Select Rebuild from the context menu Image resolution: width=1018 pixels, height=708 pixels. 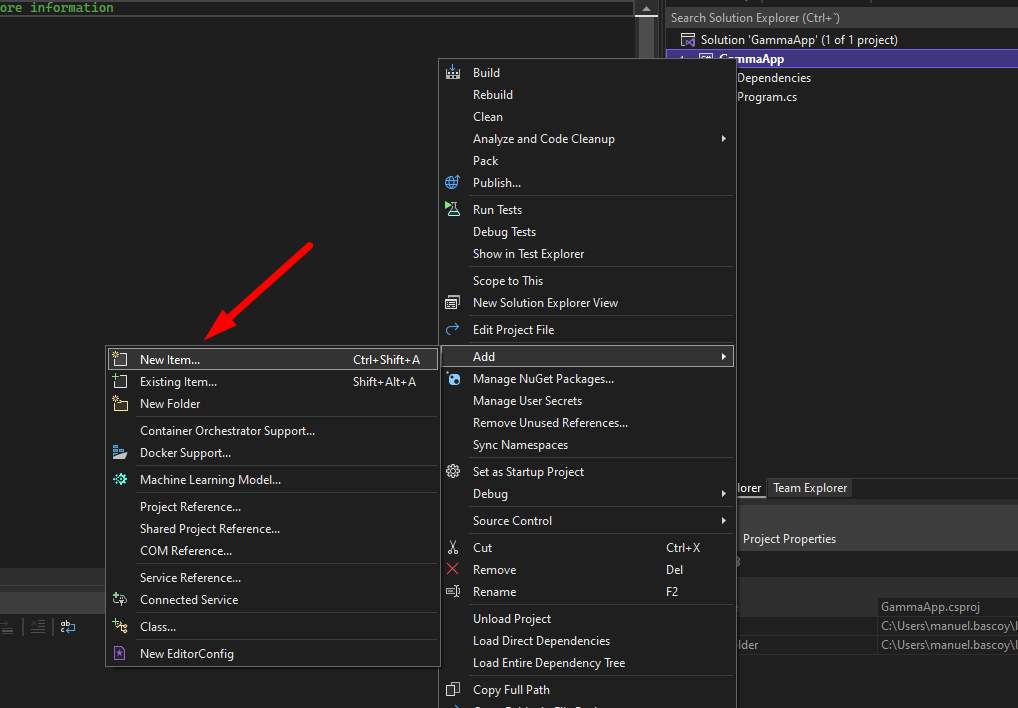[493, 95]
